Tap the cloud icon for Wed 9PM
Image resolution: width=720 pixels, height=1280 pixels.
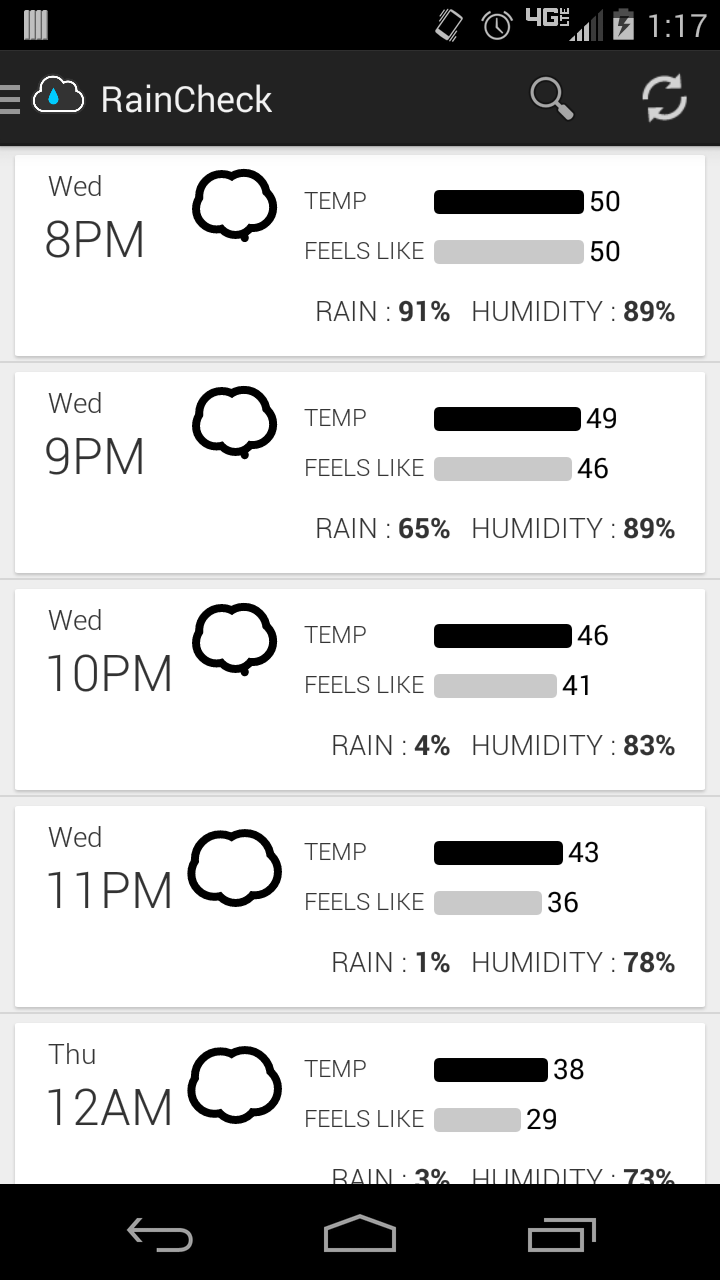click(x=234, y=421)
